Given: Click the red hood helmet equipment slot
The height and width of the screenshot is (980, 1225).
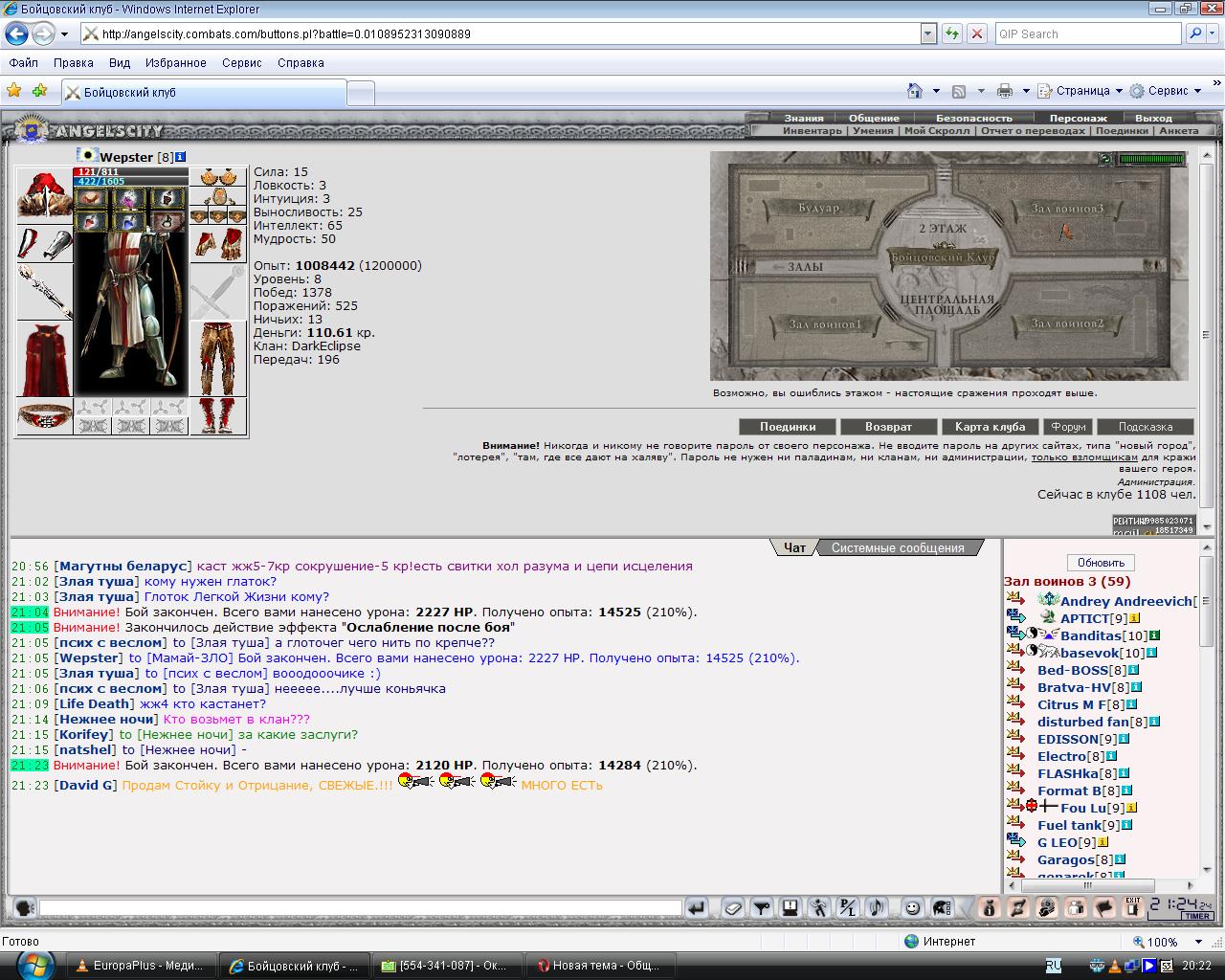Looking at the screenshot, I should pyautogui.click(x=44, y=195).
